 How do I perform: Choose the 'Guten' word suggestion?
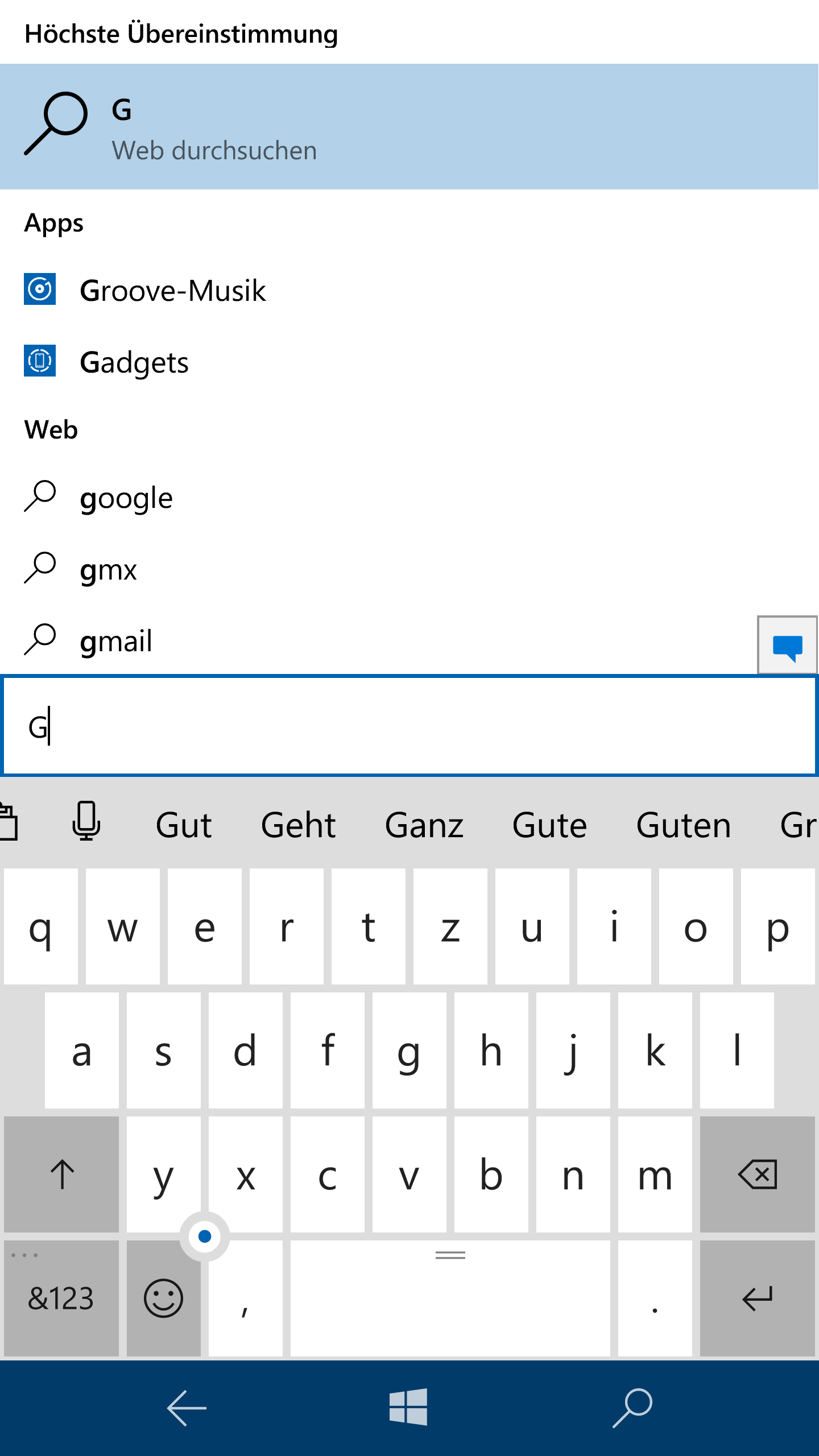pos(684,825)
